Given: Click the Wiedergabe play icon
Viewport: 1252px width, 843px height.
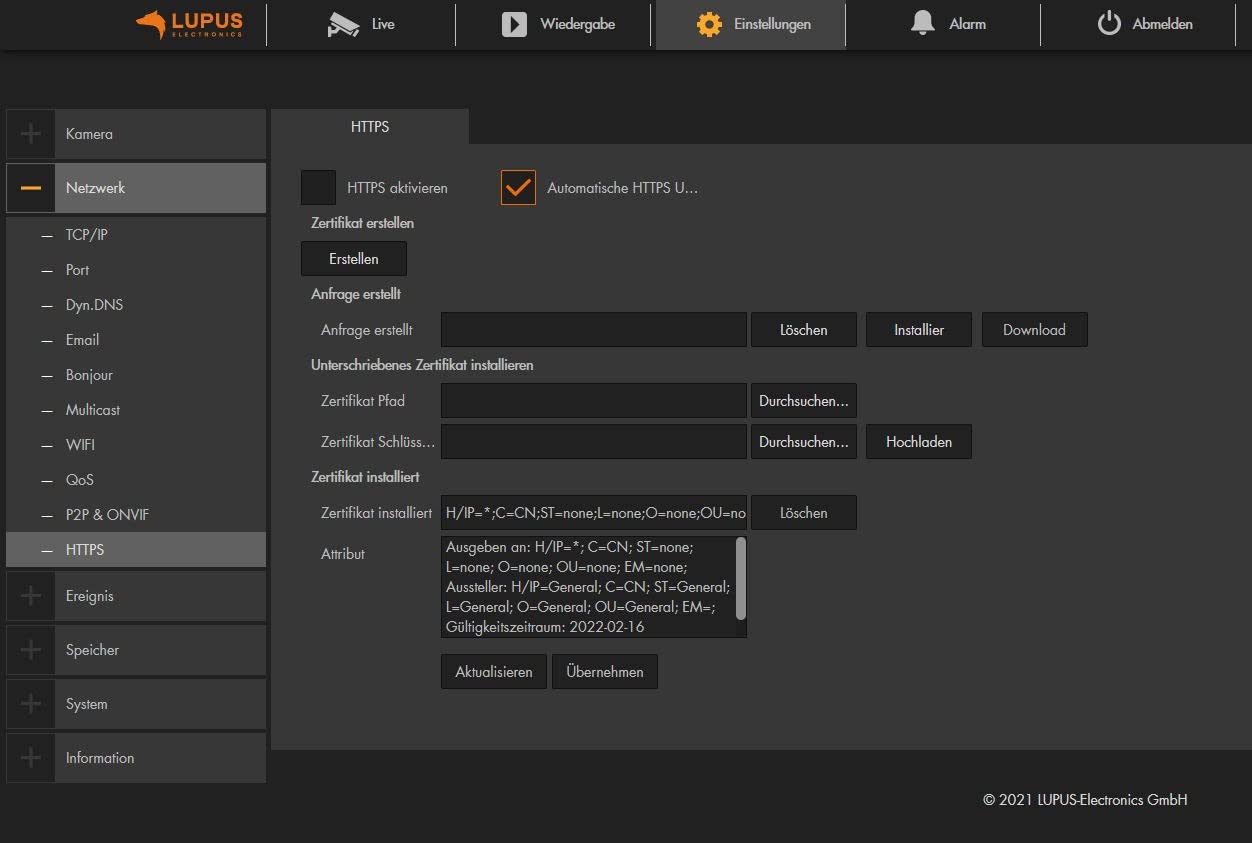Looking at the screenshot, I should (514, 24).
